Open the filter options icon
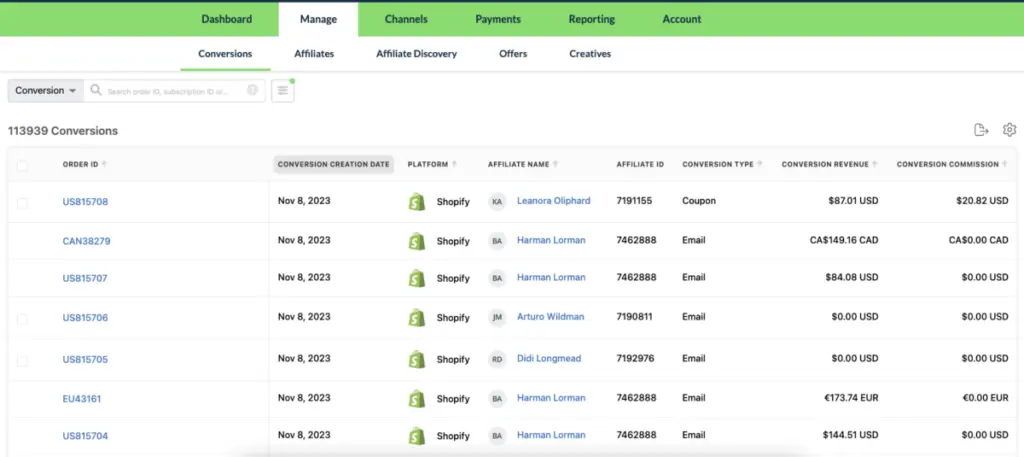The width and height of the screenshot is (1024, 457). 283,91
